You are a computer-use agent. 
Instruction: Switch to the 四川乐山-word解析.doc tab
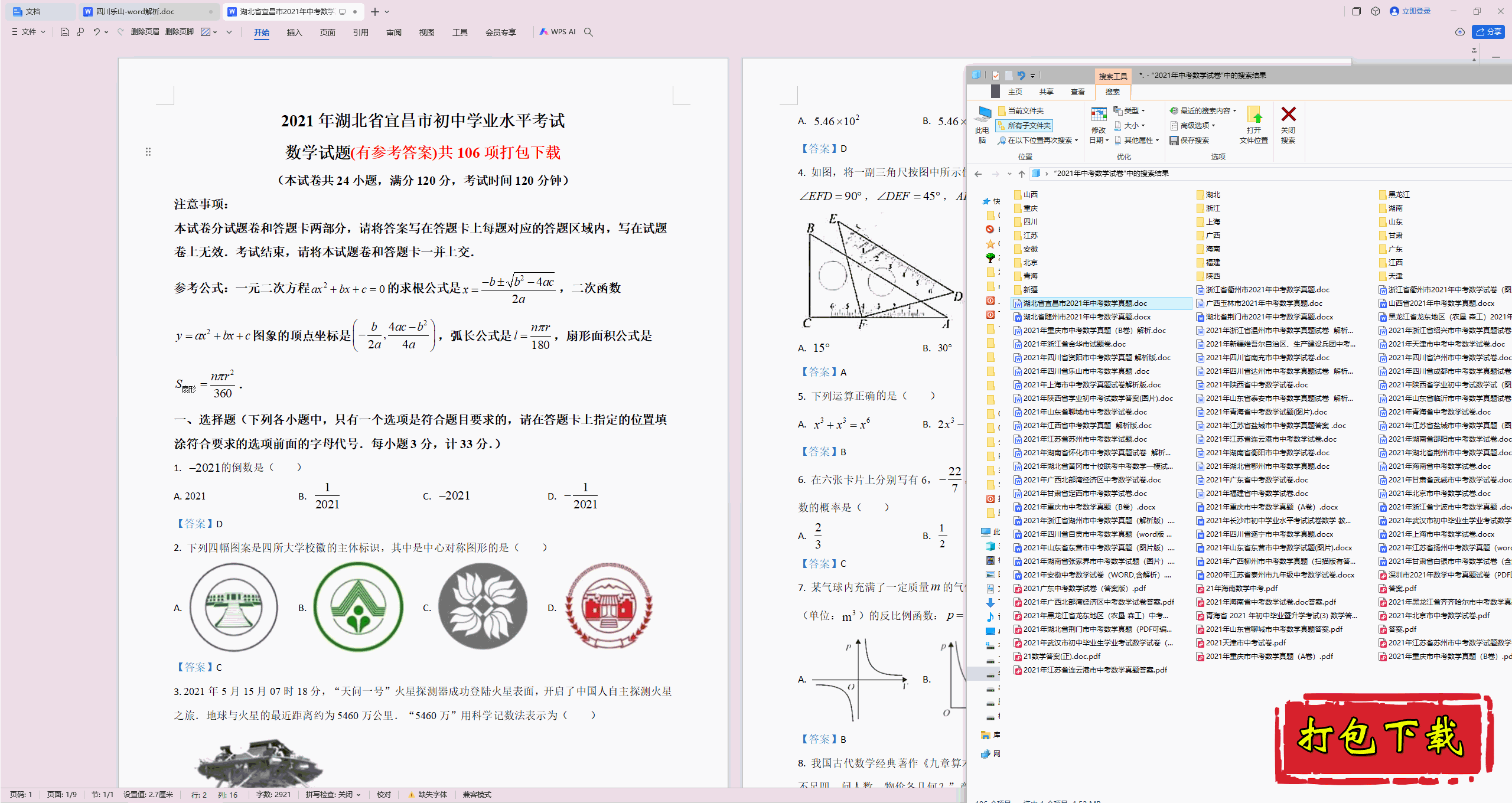(149, 11)
